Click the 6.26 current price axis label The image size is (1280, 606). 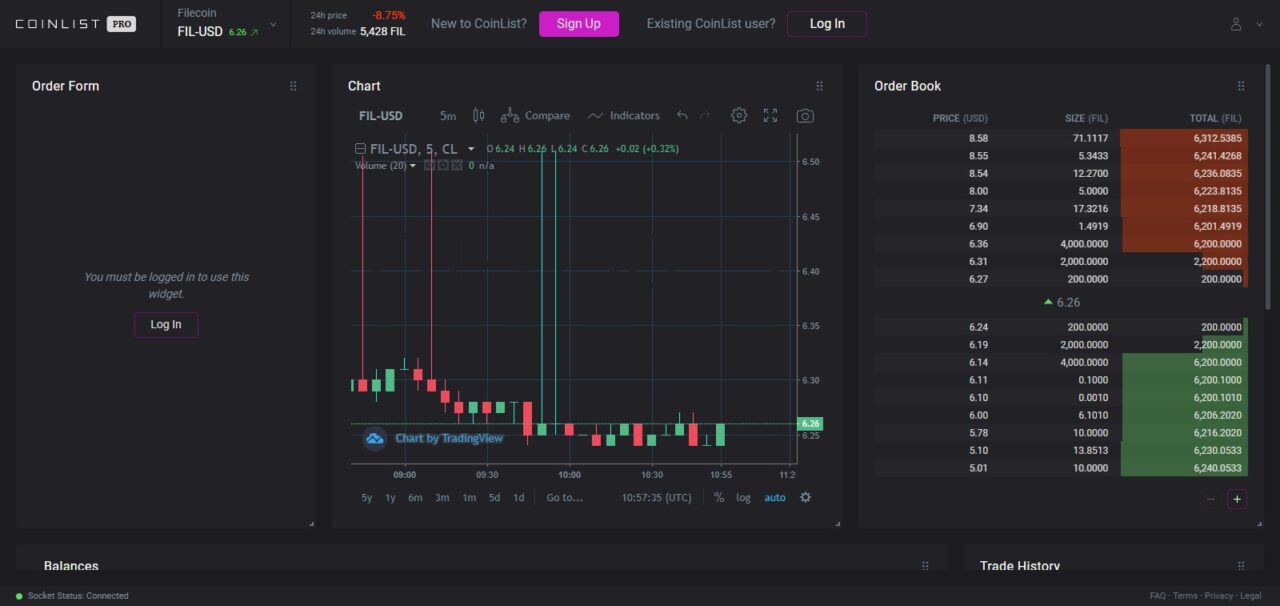point(809,424)
